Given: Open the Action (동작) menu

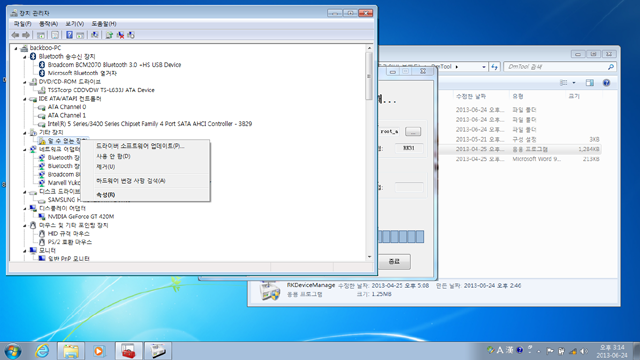Looking at the screenshot, I should coord(48,24).
